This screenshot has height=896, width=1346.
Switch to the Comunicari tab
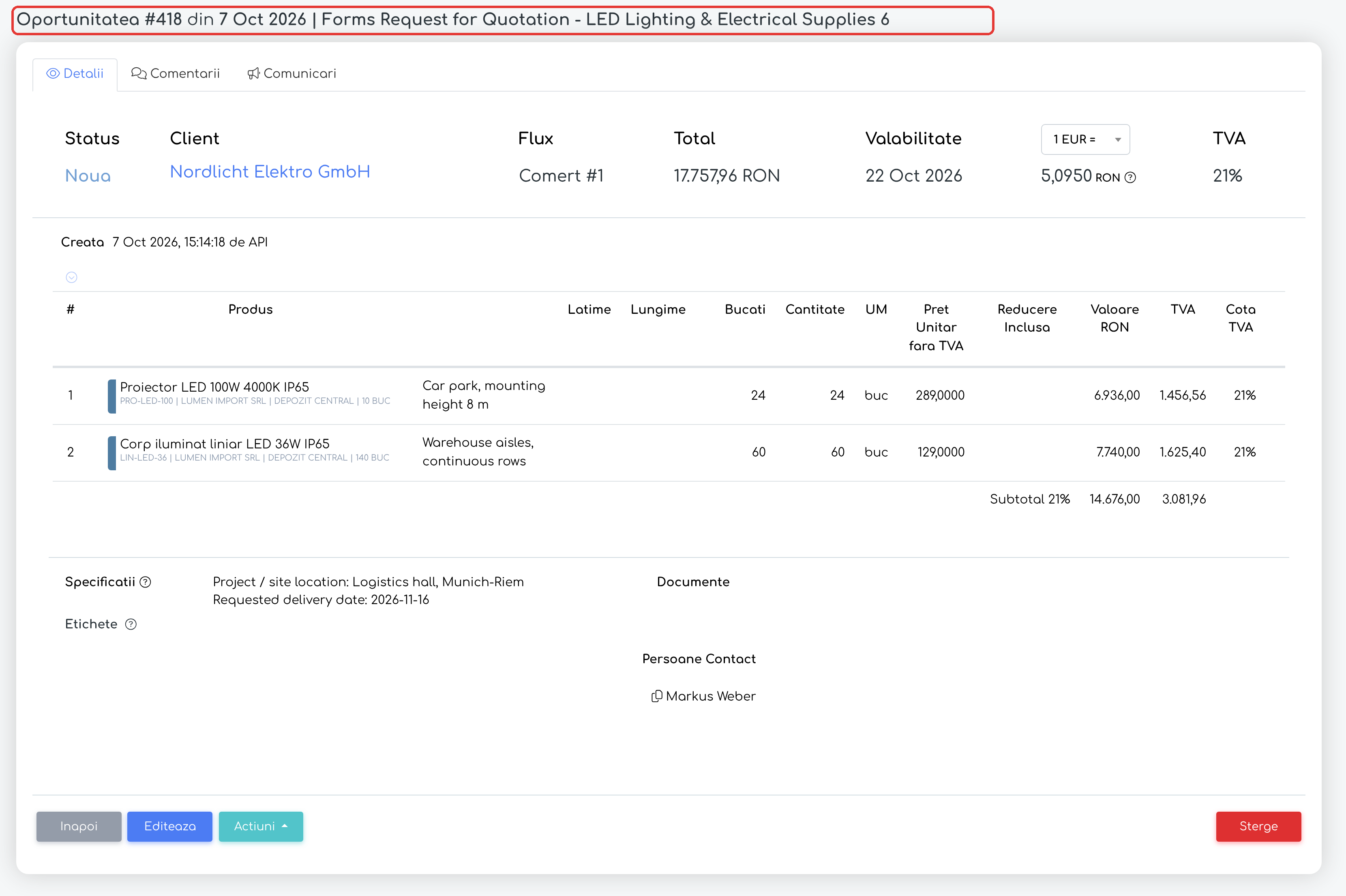[291, 74]
